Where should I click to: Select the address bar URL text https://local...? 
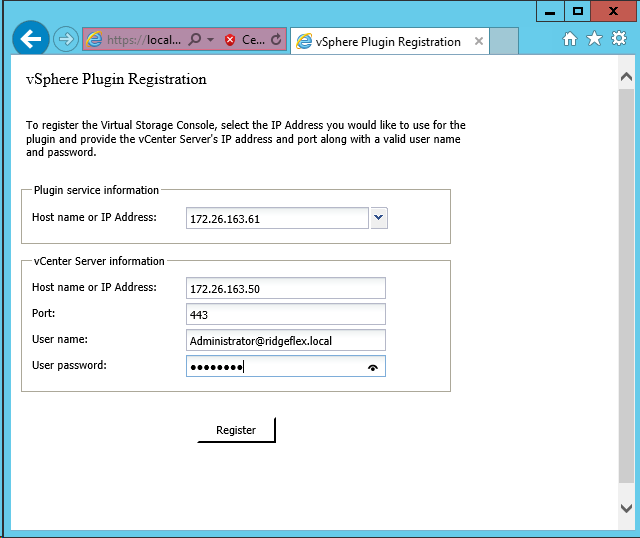pos(144,40)
